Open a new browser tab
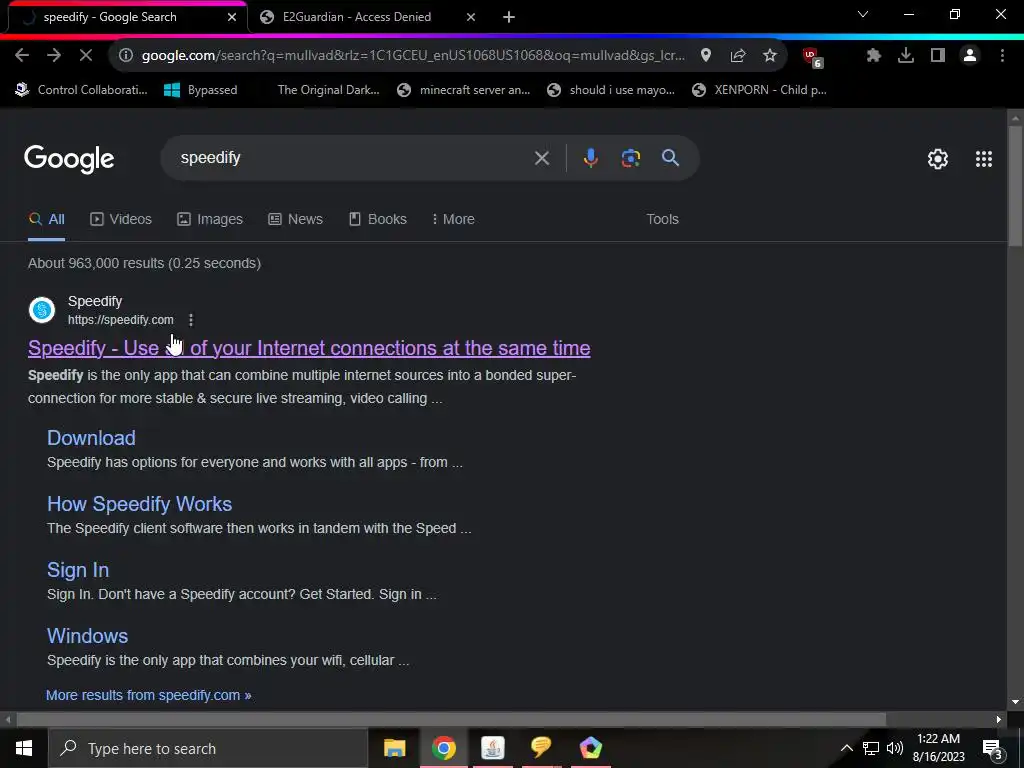Viewport: 1024px width, 768px height. (x=509, y=17)
